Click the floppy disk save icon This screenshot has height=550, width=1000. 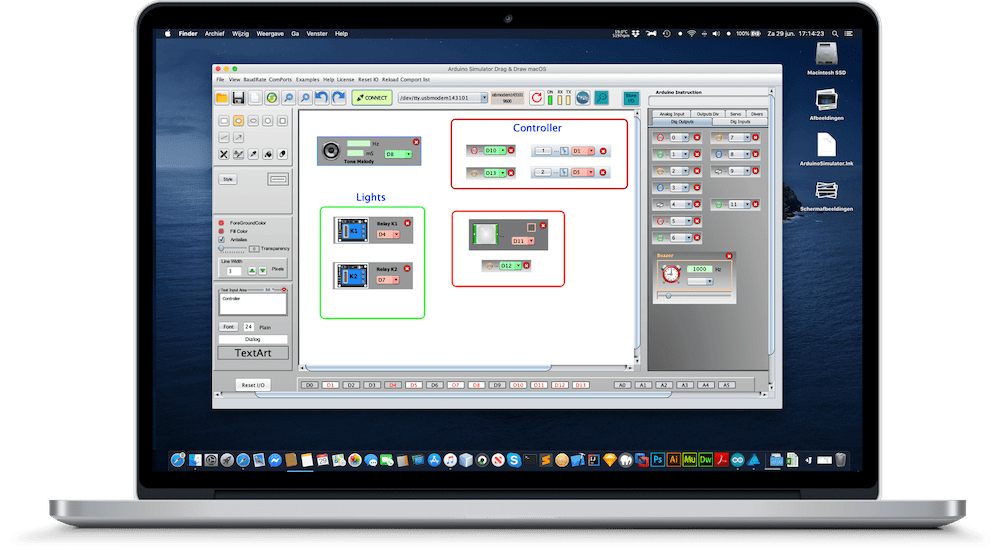pos(239,98)
